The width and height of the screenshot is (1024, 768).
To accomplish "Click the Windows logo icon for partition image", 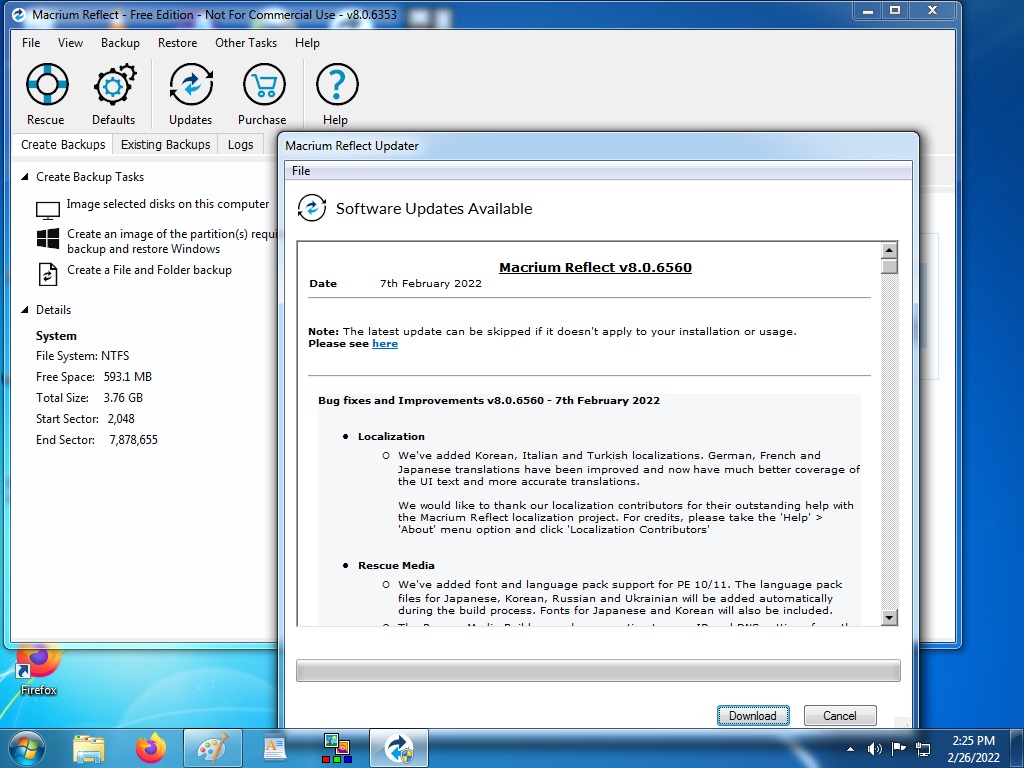I will pos(48,238).
